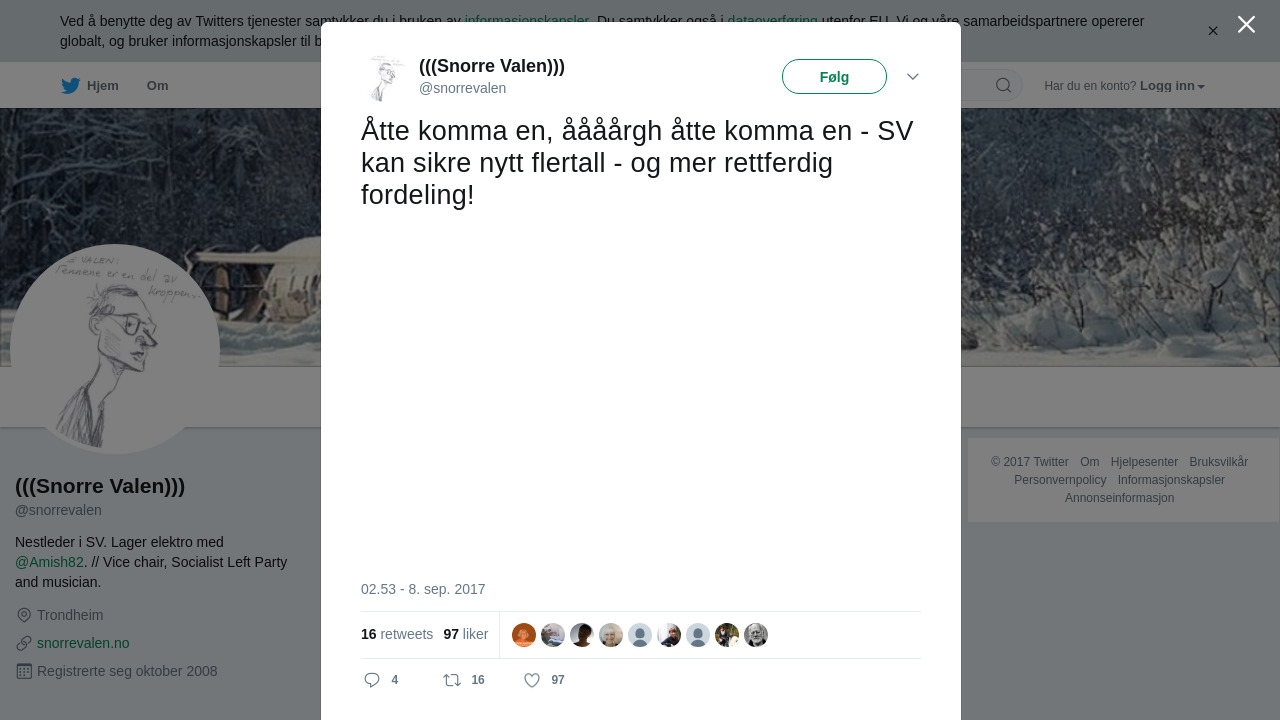Like the tweet with the heart icon
Image resolution: width=1280 pixels, height=720 pixels.
(x=532, y=680)
